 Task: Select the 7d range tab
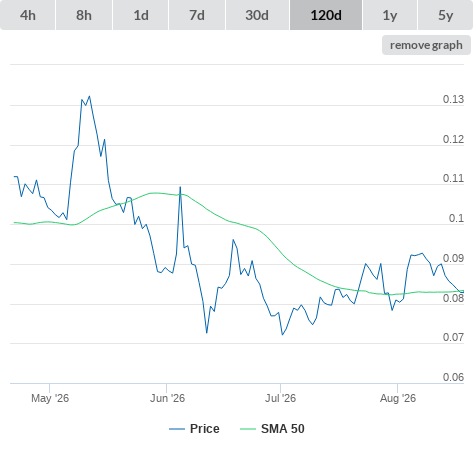tap(197, 15)
